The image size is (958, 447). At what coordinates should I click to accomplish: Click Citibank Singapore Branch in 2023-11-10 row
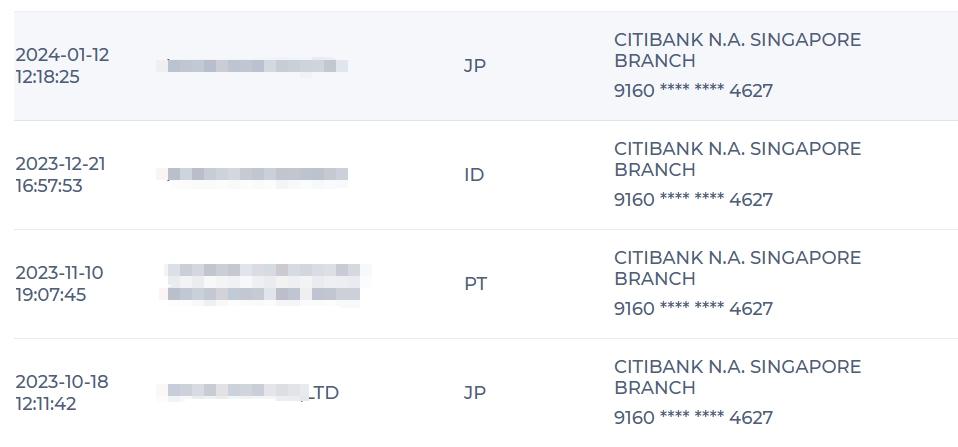point(737,268)
